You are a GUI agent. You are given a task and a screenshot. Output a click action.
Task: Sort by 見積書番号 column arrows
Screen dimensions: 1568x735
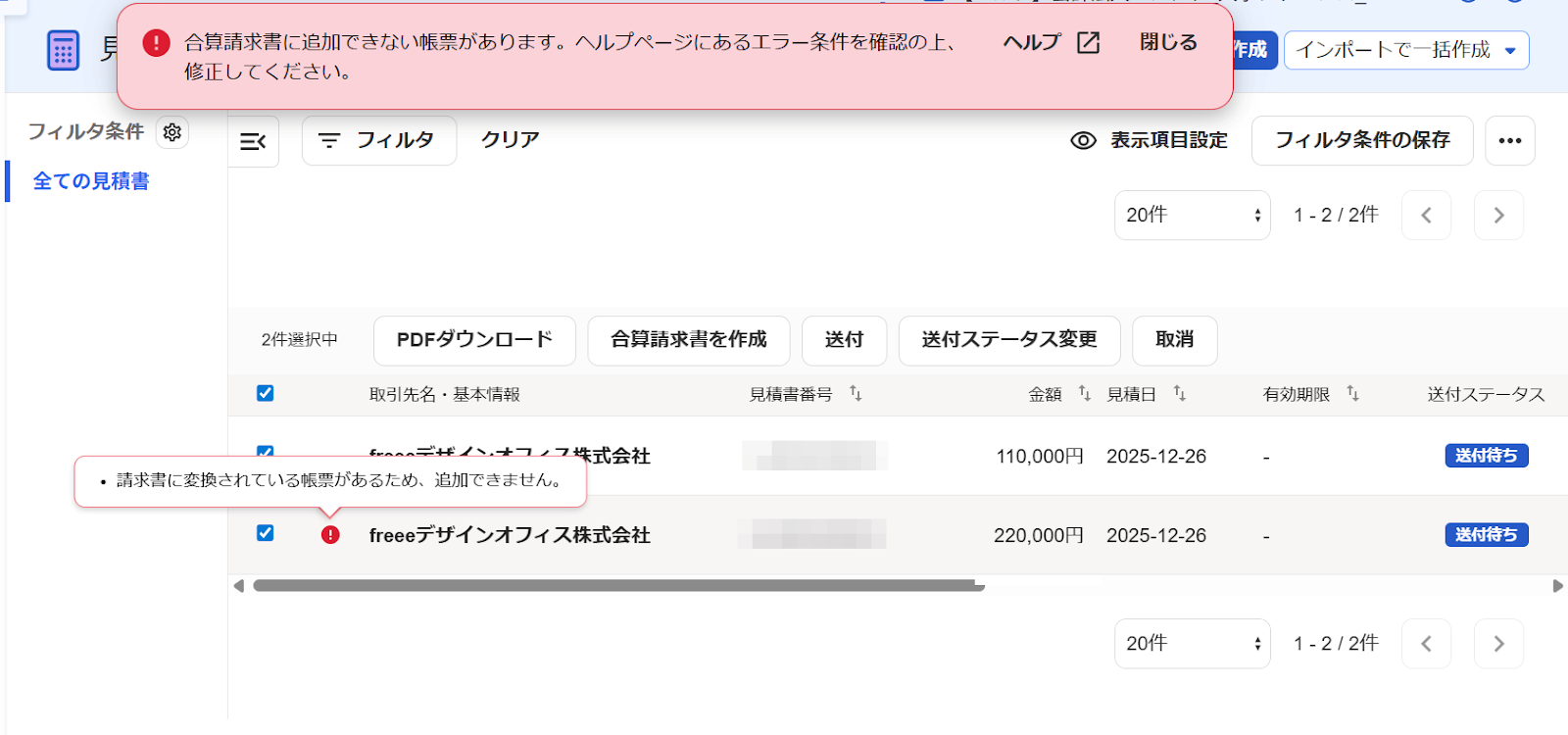856,393
